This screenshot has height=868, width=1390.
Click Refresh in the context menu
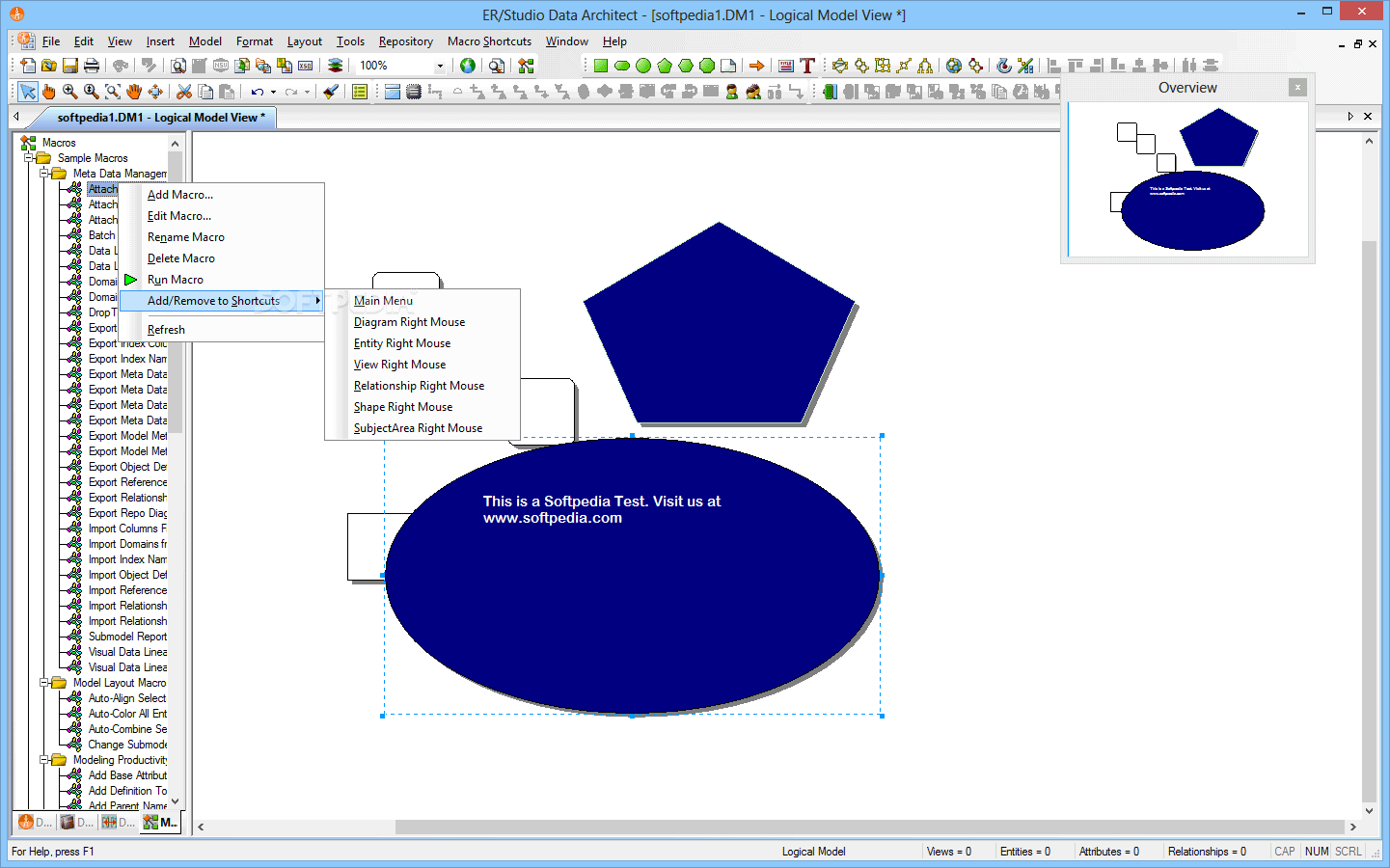pyautogui.click(x=166, y=330)
